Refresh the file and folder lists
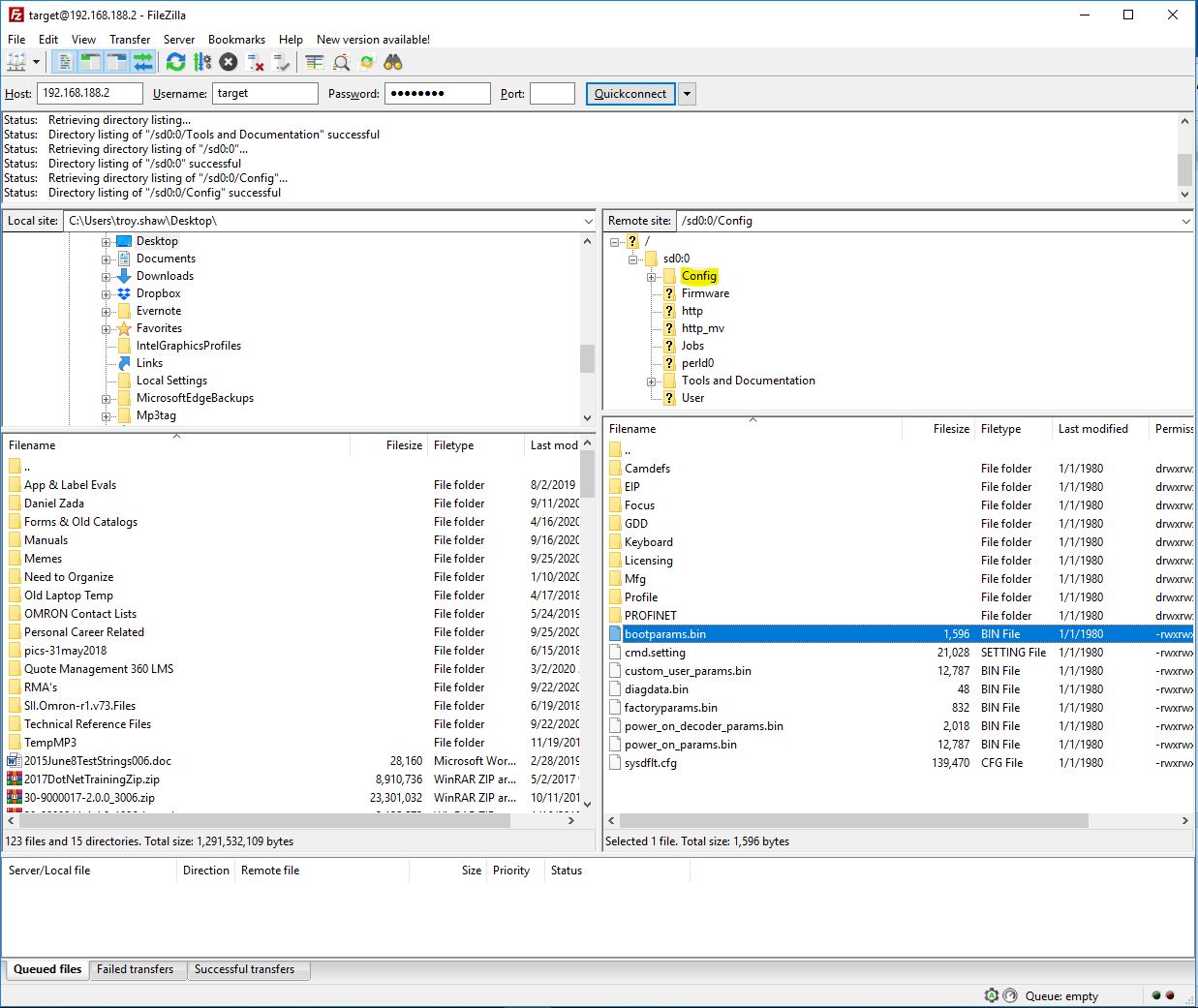Viewport: 1198px width, 1008px height. coord(175,62)
